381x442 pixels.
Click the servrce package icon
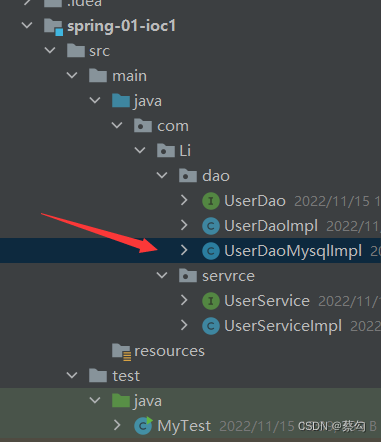click(188, 276)
